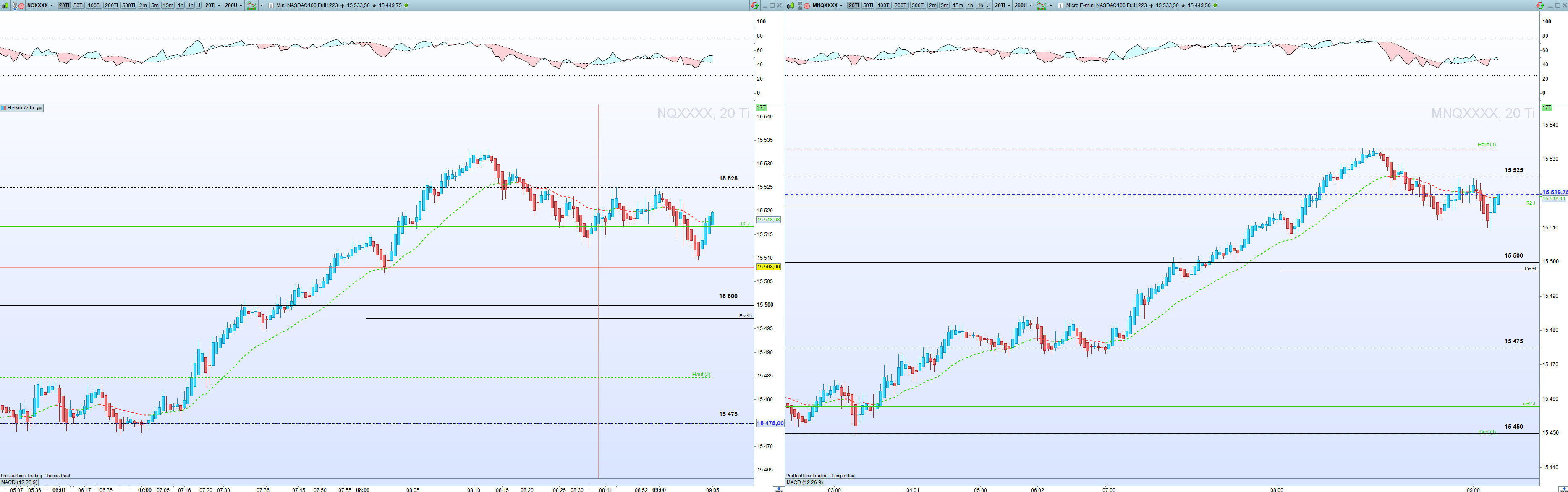The height and width of the screenshot is (492, 1568).
Task: Click info icon beside Micro E-mini NASDAQ100
Action: point(1060,5)
